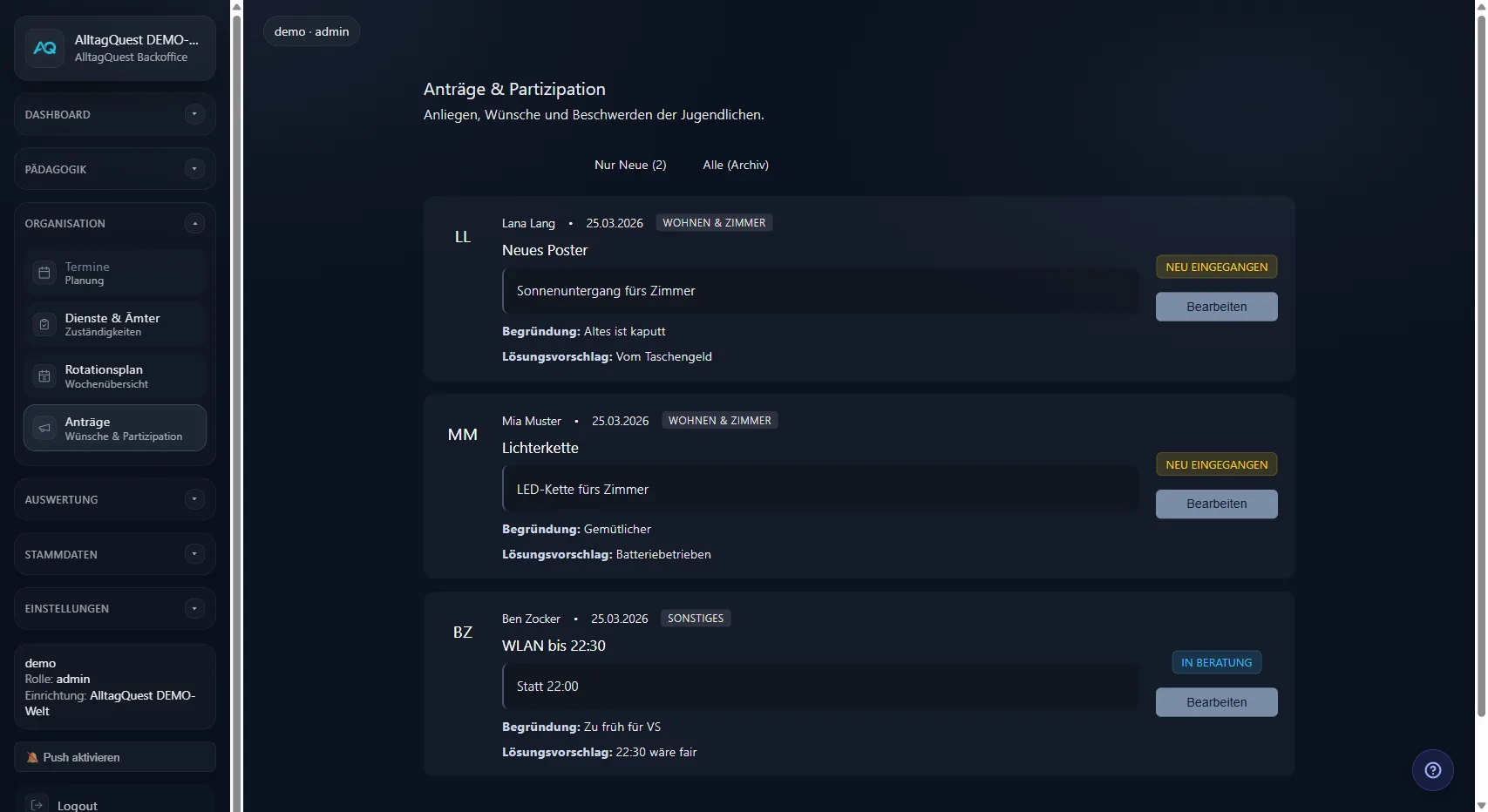1488x812 pixels.
Task: Expand the Einstellungen section chevron
Action: pyautogui.click(x=194, y=609)
